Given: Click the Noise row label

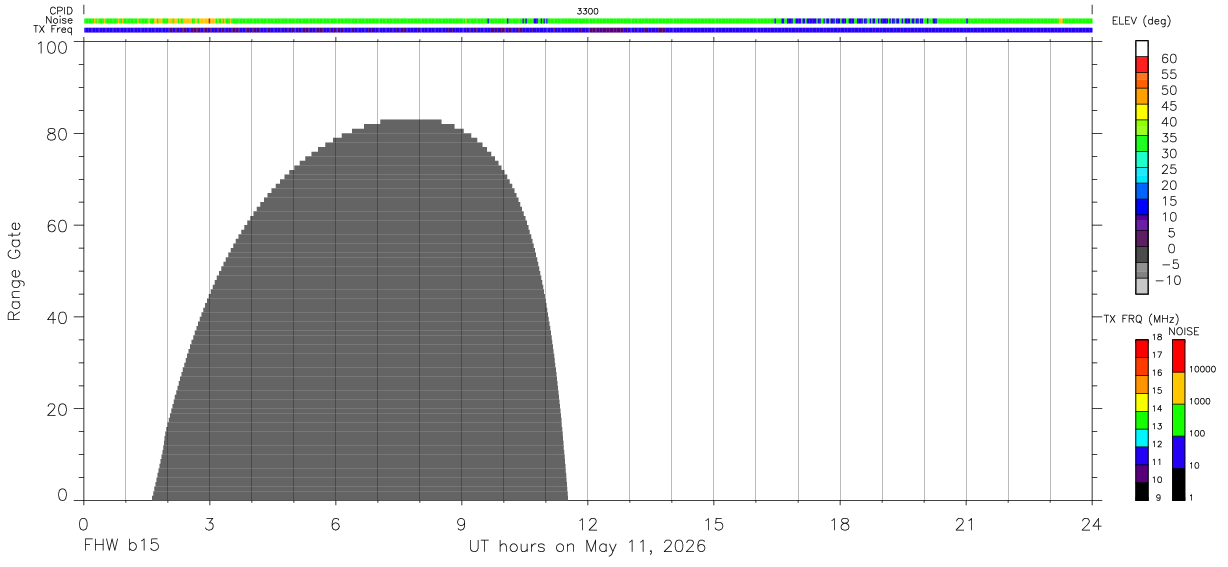Looking at the screenshot, I should point(59,20).
